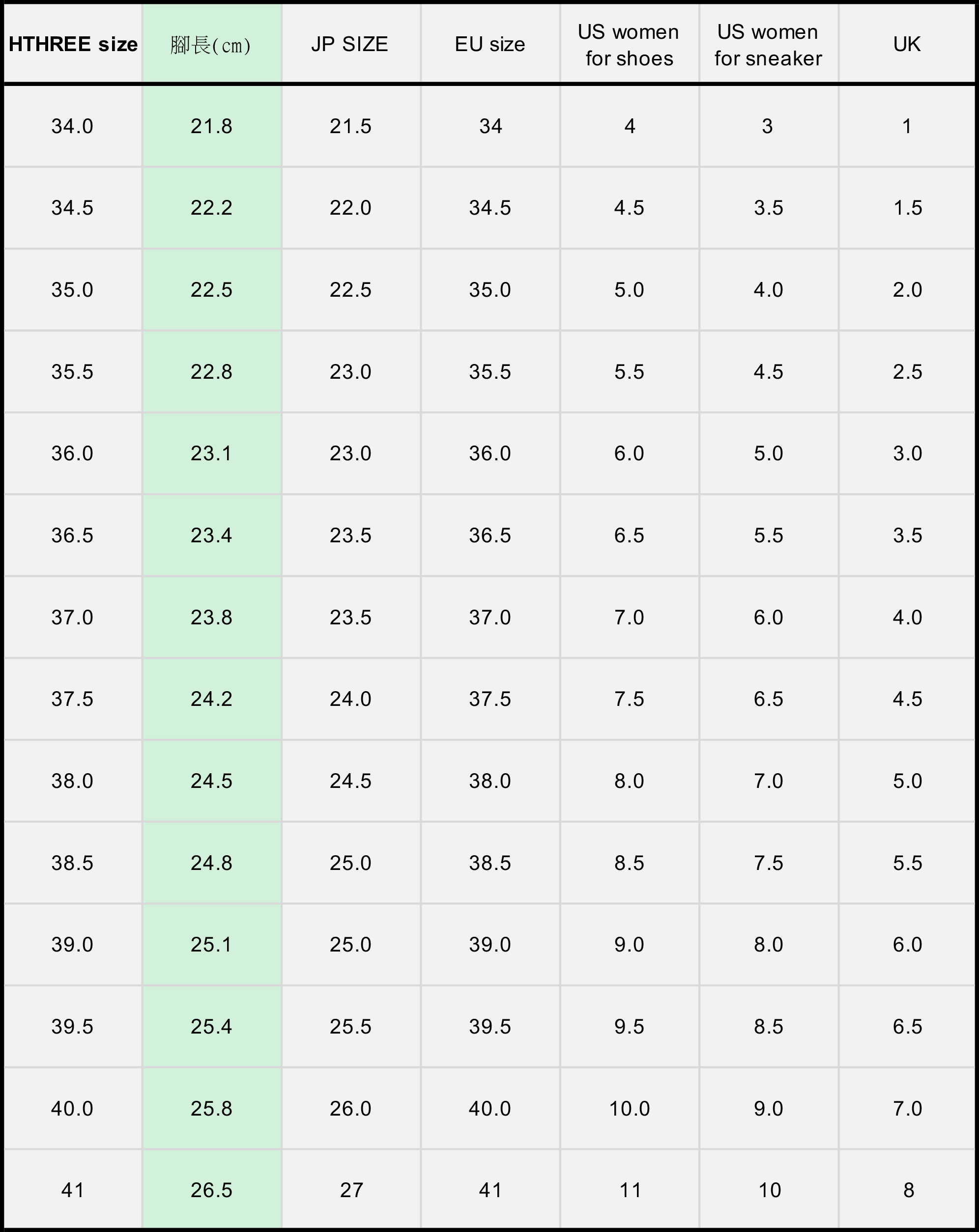Select foot length cell 23.8
979x1232 pixels.
point(212,617)
